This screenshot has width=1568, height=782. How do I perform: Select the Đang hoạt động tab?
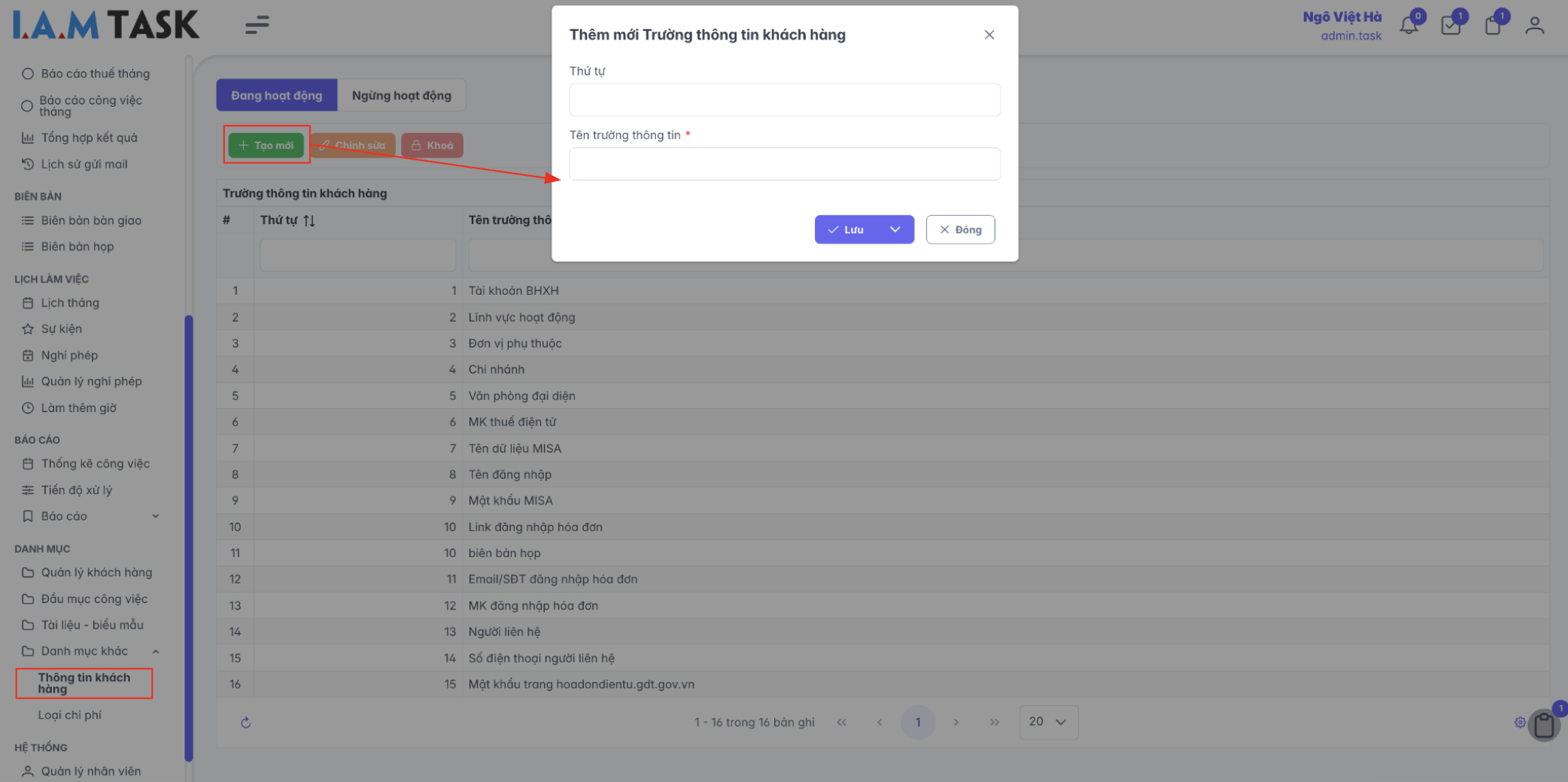(276, 95)
